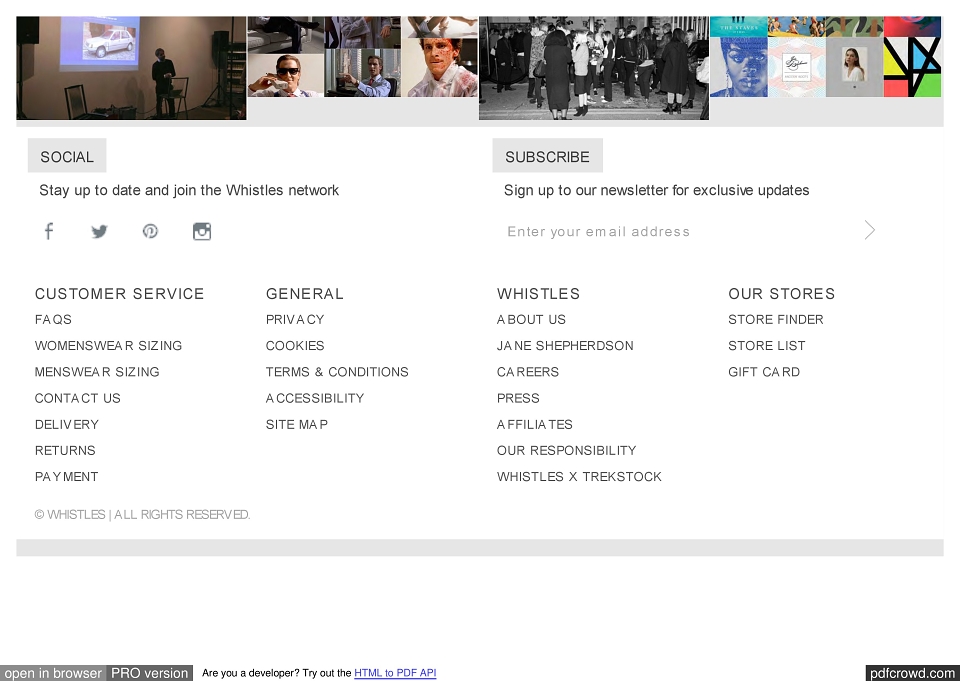This screenshot has width=960, height=681.
Task: Visit the Store Finder link
Action: pos(776,320)
